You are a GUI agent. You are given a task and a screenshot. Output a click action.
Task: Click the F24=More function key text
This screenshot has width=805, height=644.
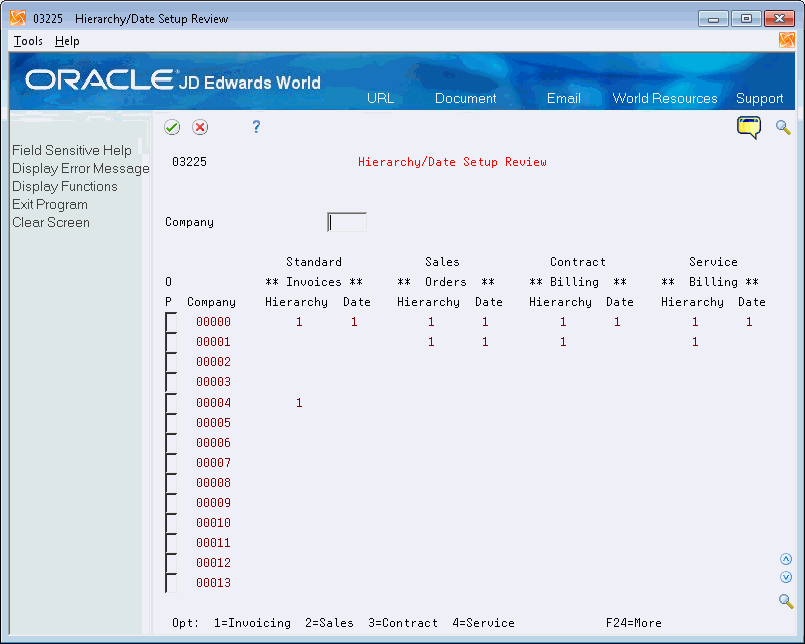(x=634, y=623)
